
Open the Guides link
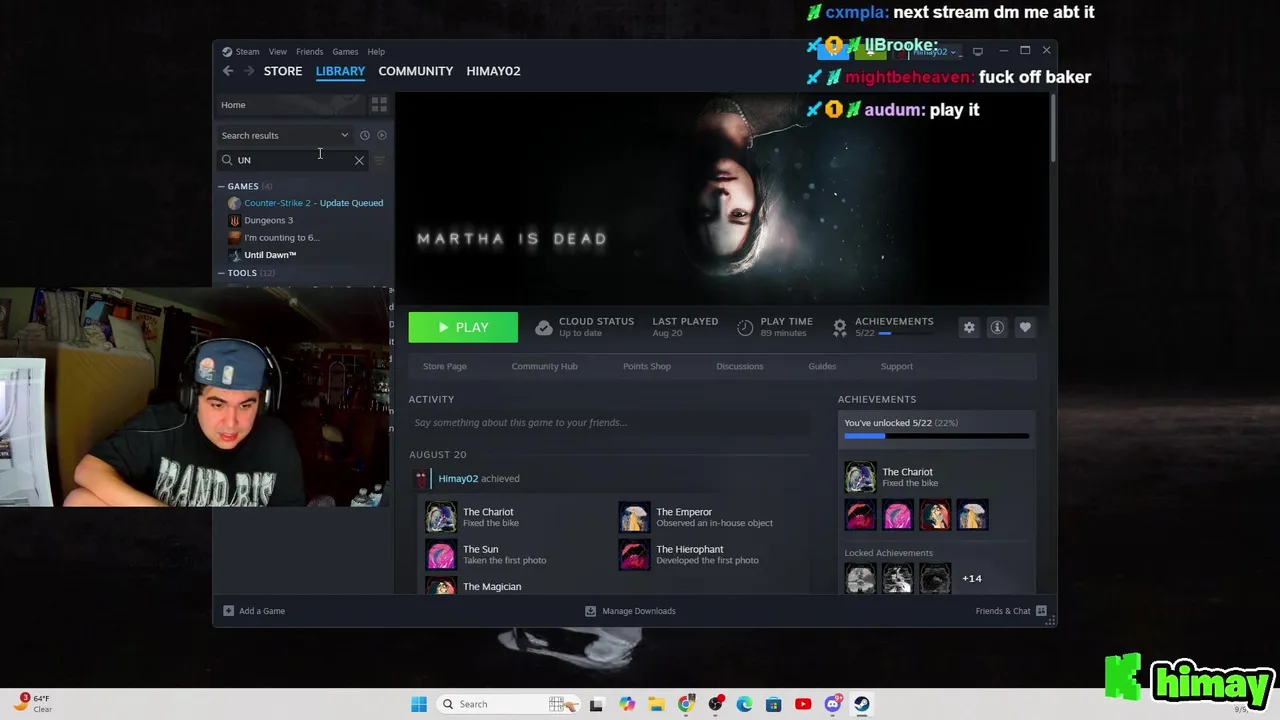[x=822, y=366]
